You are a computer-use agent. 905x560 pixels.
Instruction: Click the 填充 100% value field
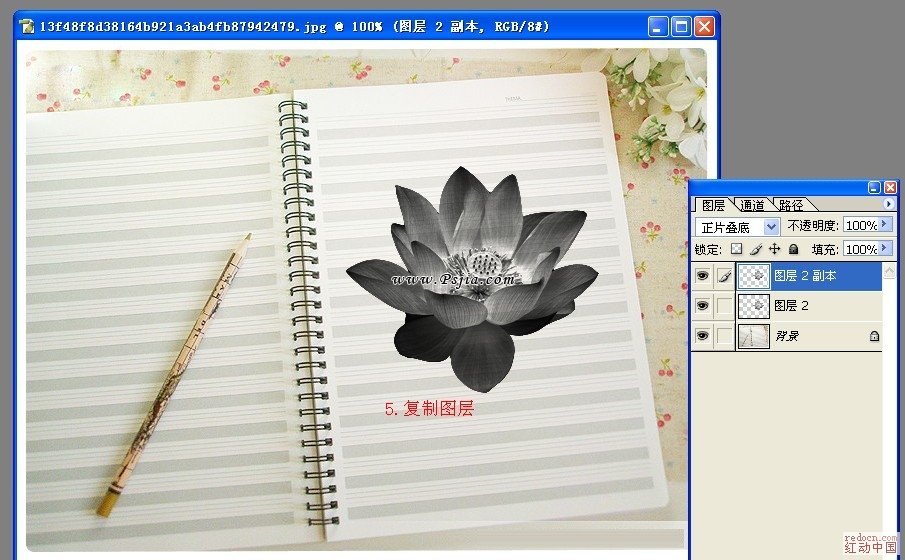pyautogui.click(x=861, y=249)
